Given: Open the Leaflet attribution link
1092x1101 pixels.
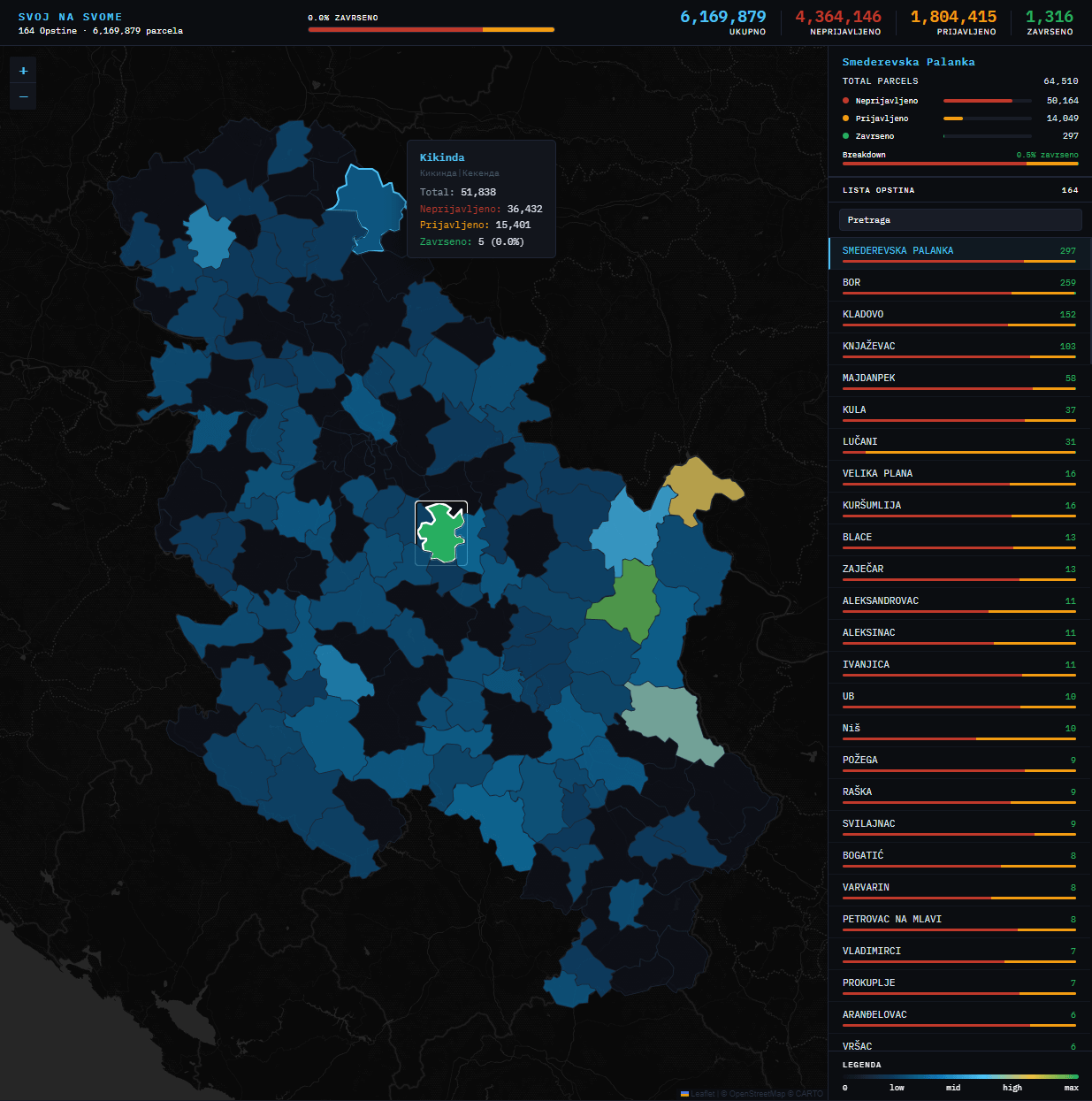Looking at the screenshot, I should click(703, 1094).
